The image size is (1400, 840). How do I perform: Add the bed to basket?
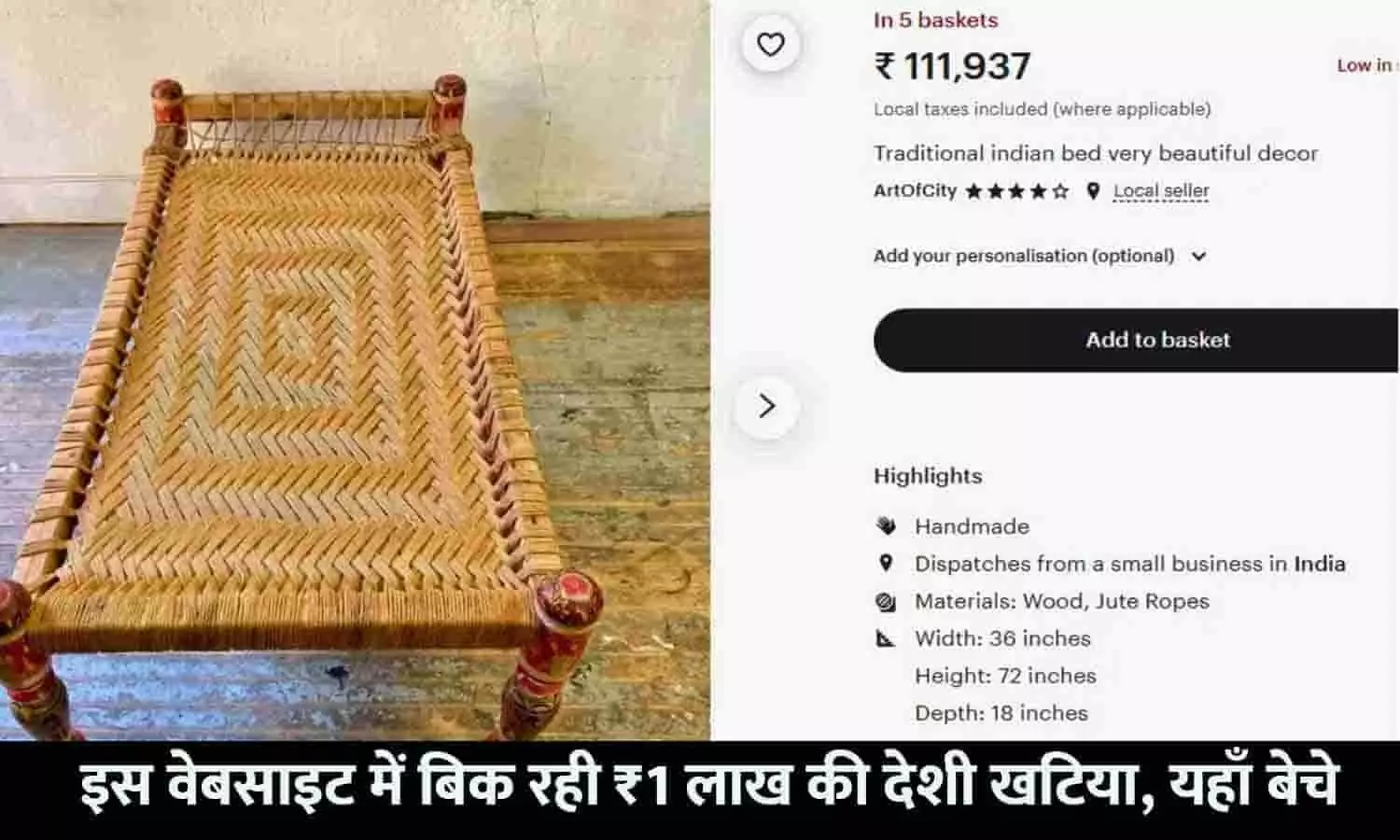click(1136, 340)
